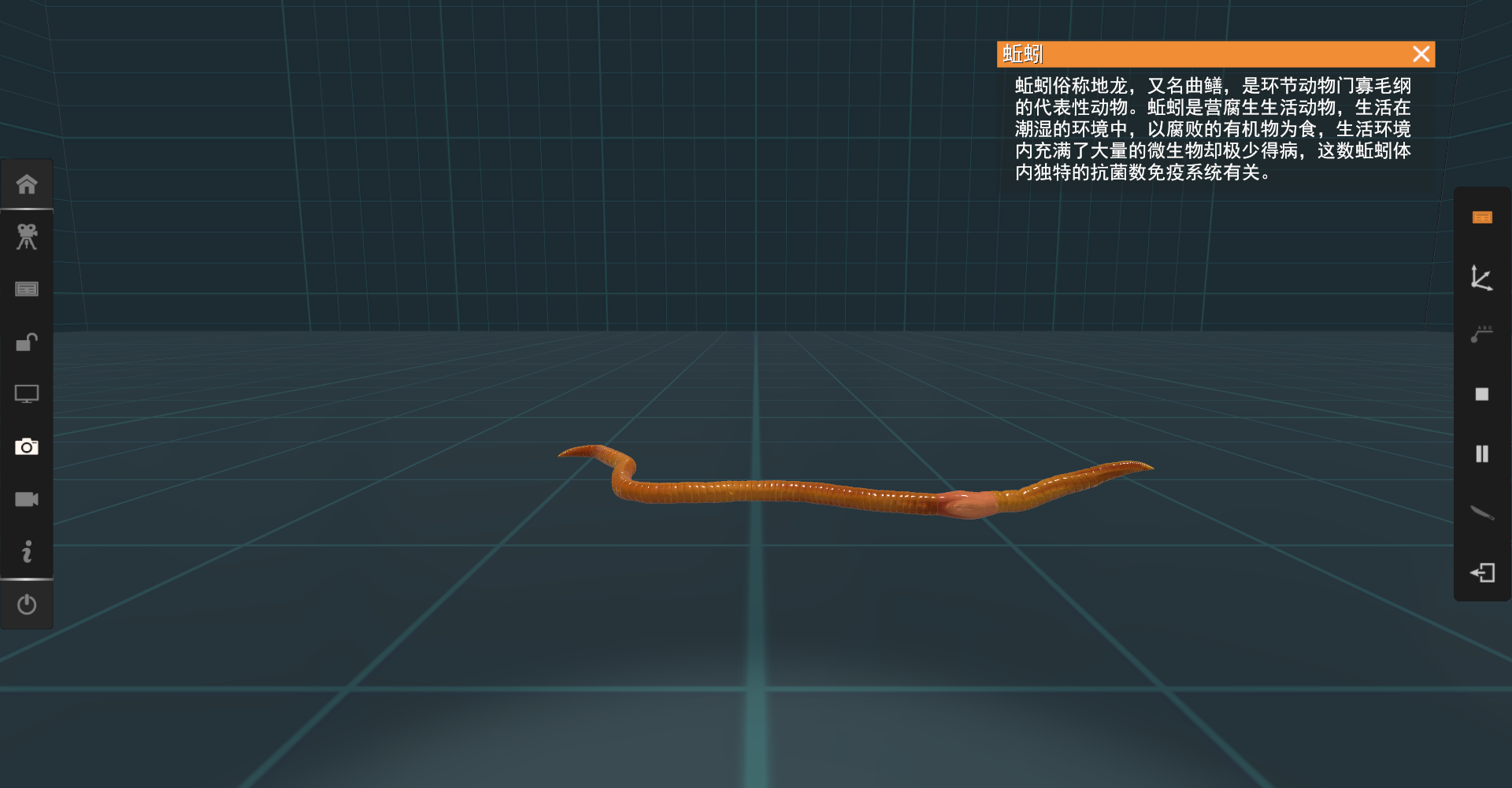Select the monitor display icon

point(27,394)
